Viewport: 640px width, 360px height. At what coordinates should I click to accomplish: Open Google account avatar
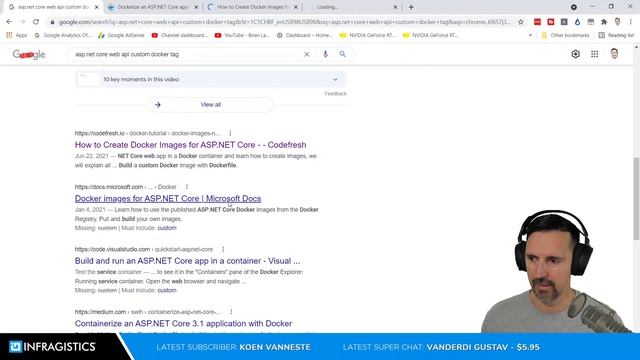point(614,54)
